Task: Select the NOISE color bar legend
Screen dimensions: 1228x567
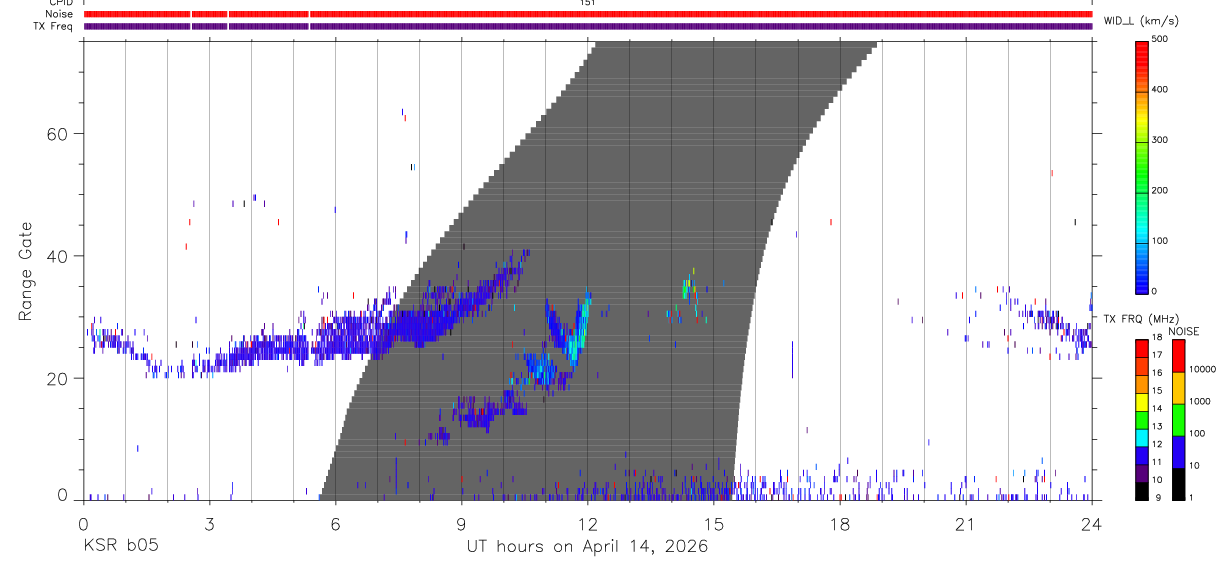Action: coord(1178,419)
